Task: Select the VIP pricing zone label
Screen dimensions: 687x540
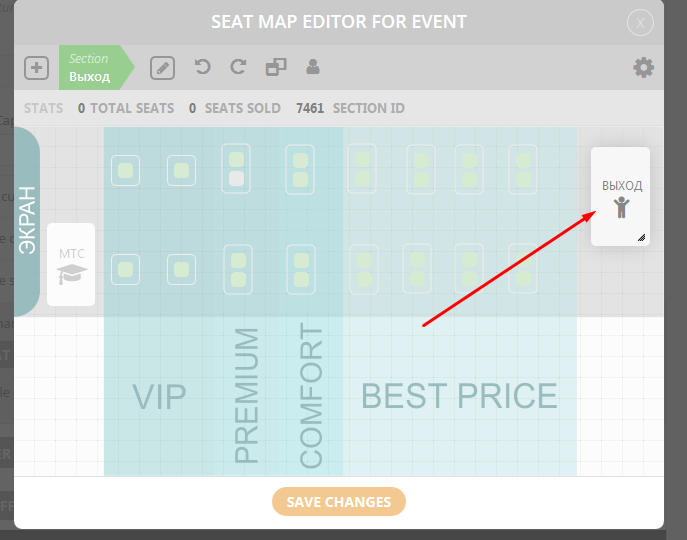Action: [160, 396]
